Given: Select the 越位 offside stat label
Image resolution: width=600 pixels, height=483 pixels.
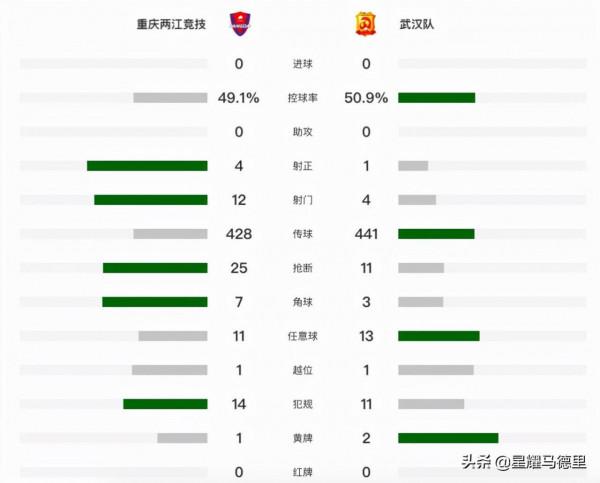Looking at the screenshot, I should pos(302,370).
